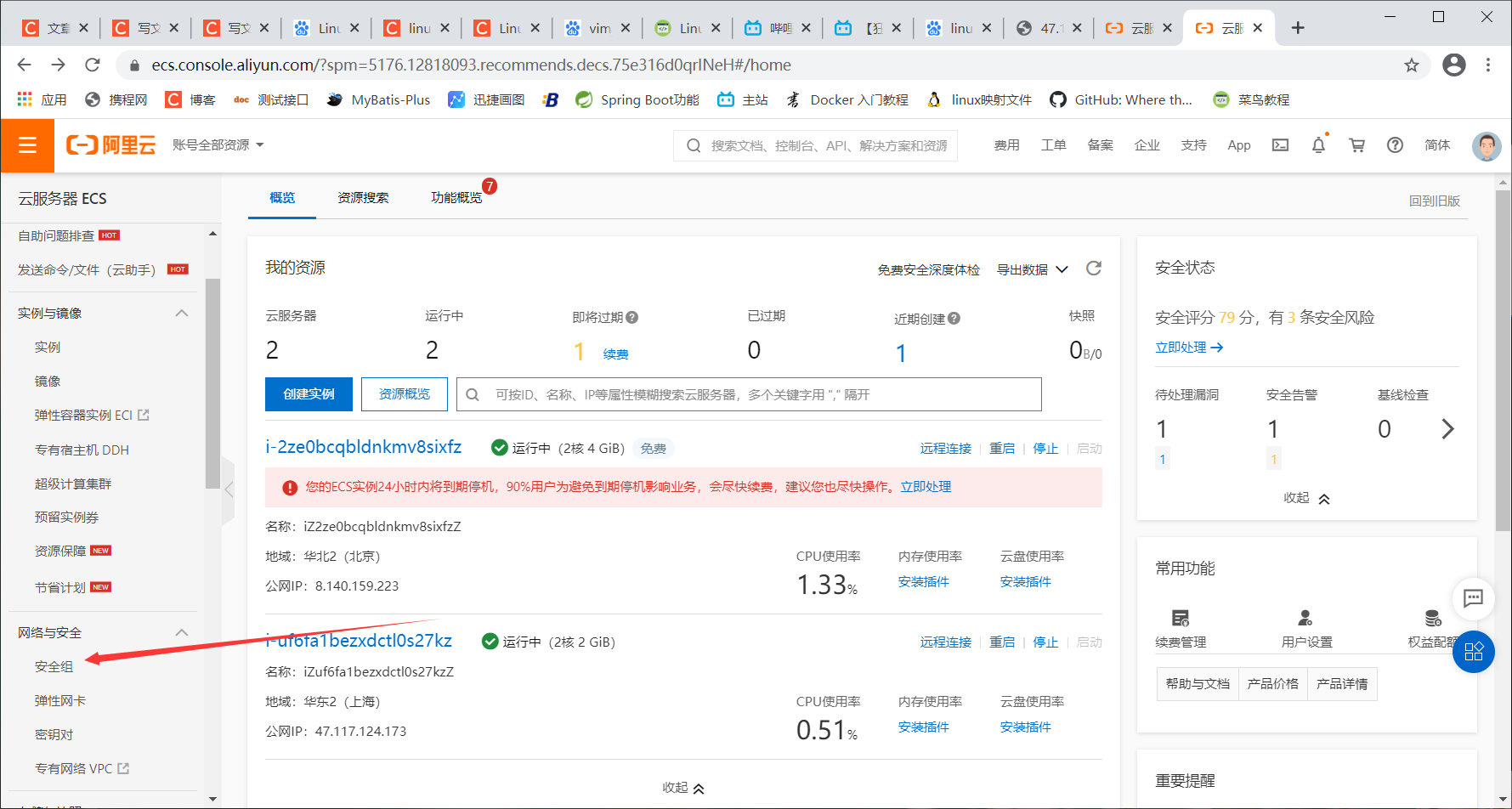Click the apps grid icon in bookmarks bar
This screenshot has height=809, width=1512.
23,99
